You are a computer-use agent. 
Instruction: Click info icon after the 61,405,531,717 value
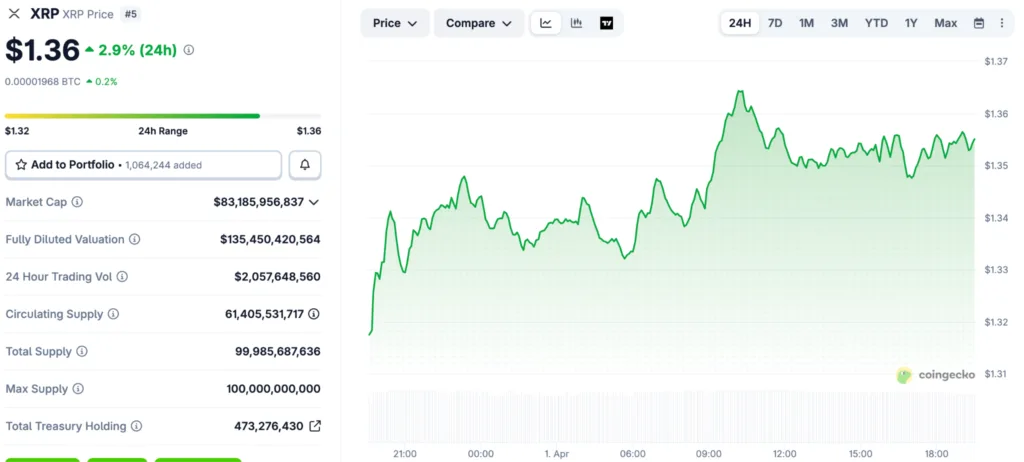[314, 314]
